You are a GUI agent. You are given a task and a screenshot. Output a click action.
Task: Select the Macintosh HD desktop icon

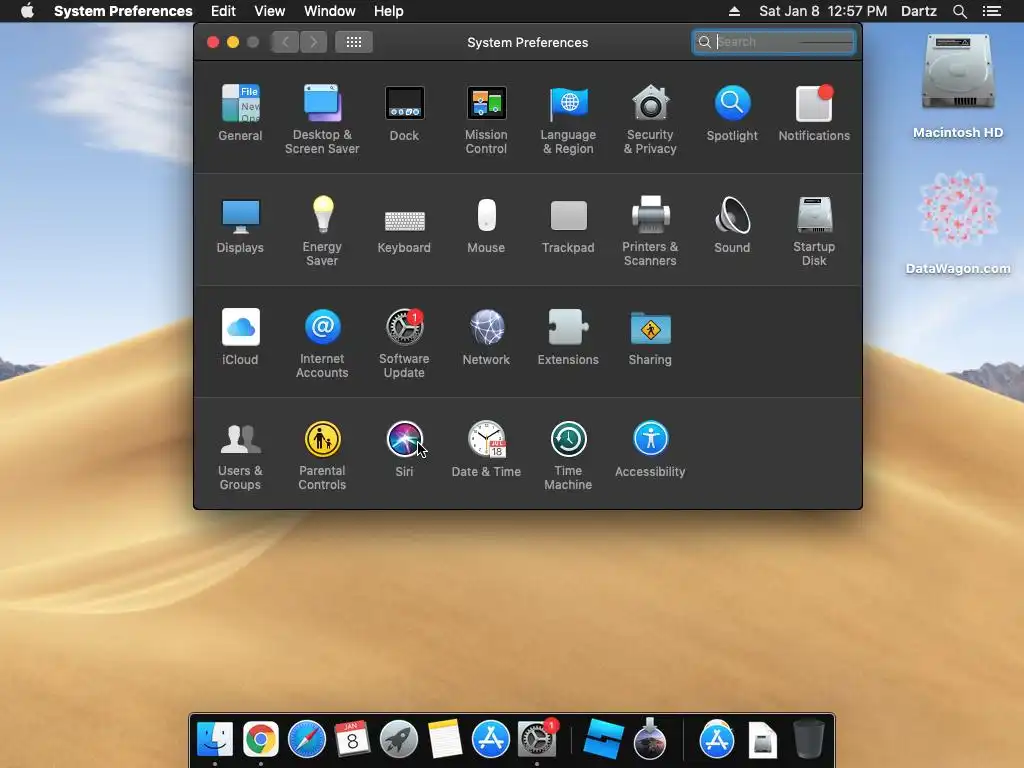click(958, 86)
